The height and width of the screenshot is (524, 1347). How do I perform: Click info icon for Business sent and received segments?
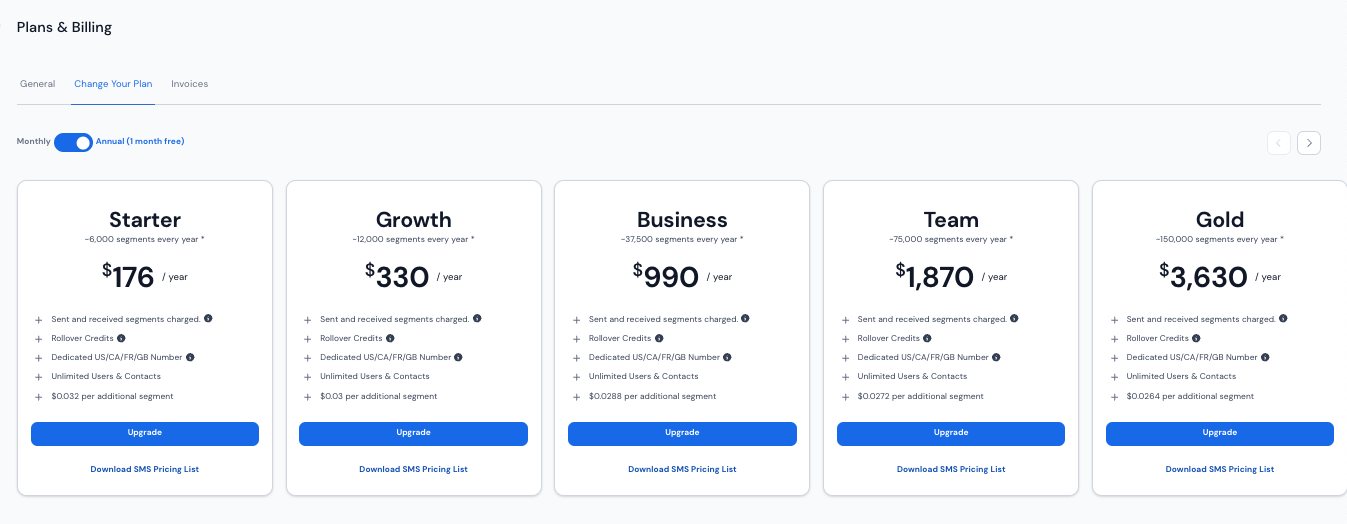pos(746,319)
